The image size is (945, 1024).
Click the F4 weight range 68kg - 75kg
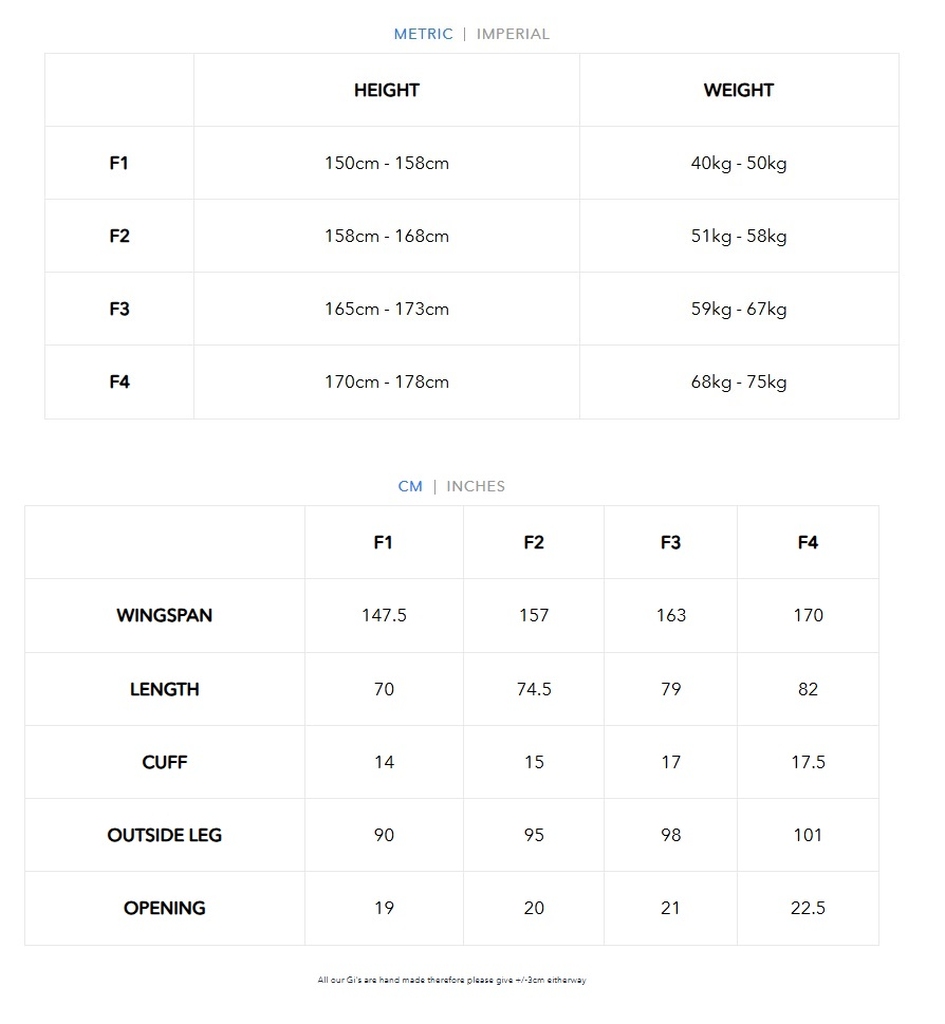click(x=739, y=382)
